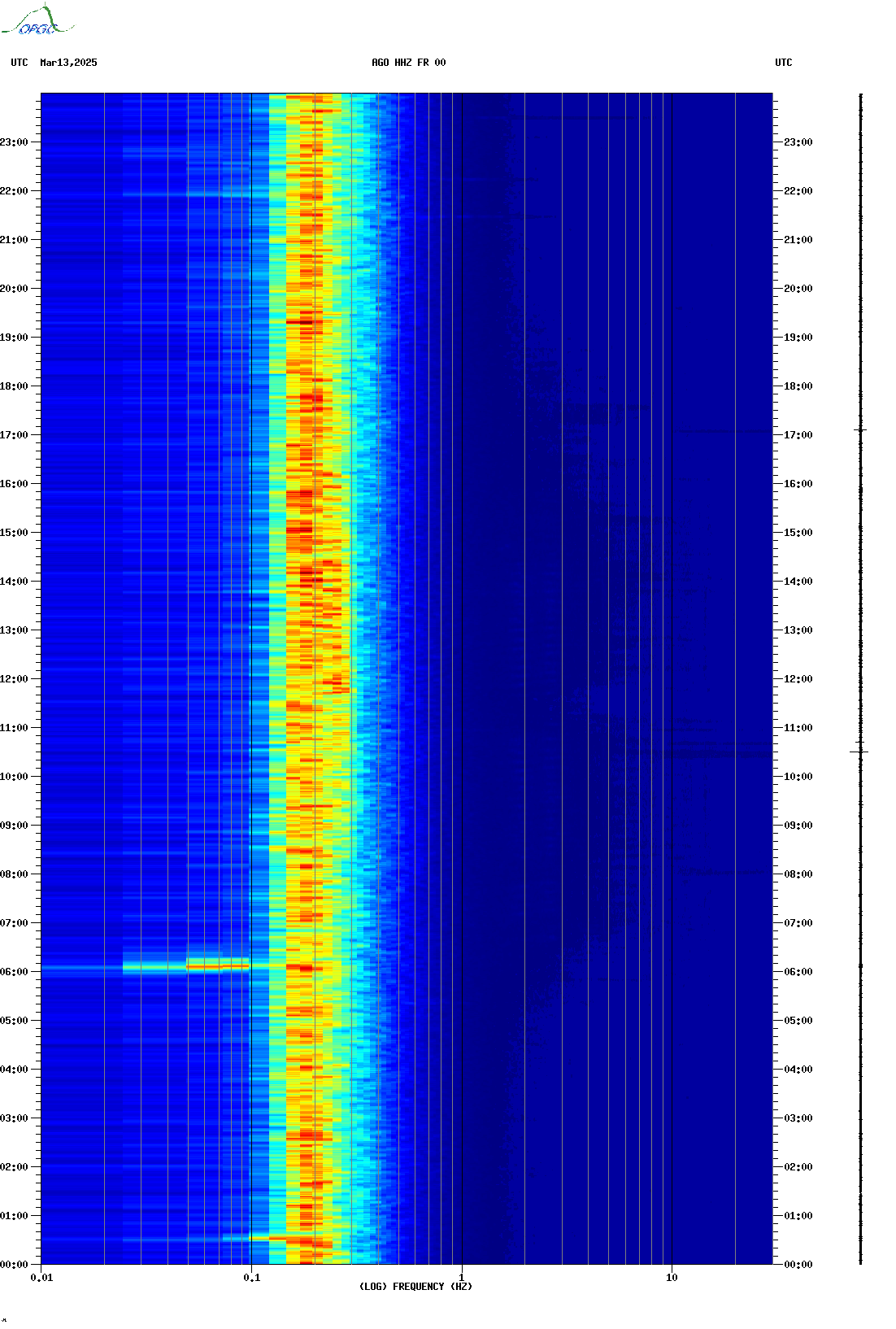Viewport: 896px width, 1329px height.
Task: Click the seismogram spike near 10:30
Action: (860, 752)
